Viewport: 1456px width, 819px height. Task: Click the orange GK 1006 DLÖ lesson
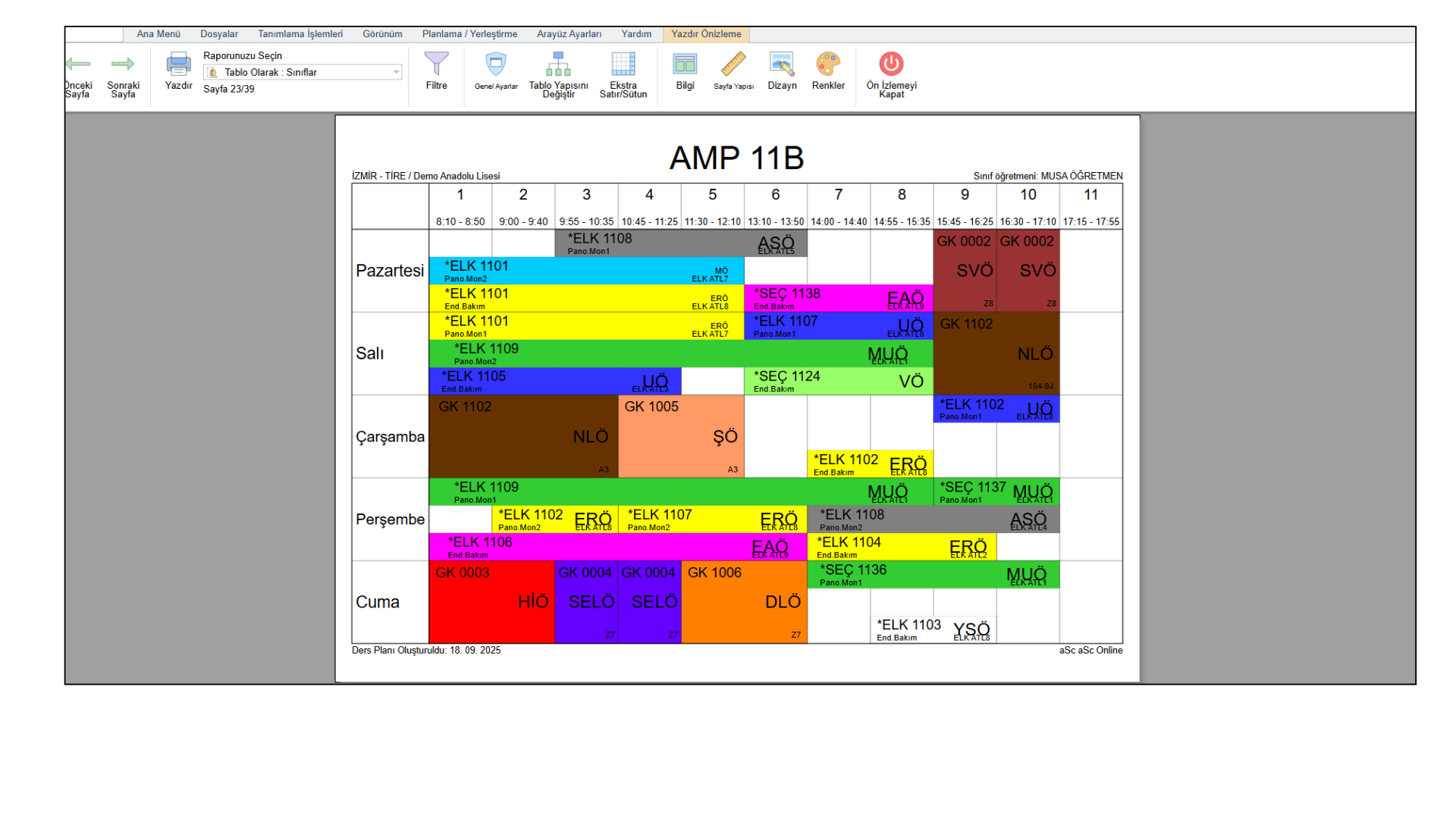click(x=744, y=602)
